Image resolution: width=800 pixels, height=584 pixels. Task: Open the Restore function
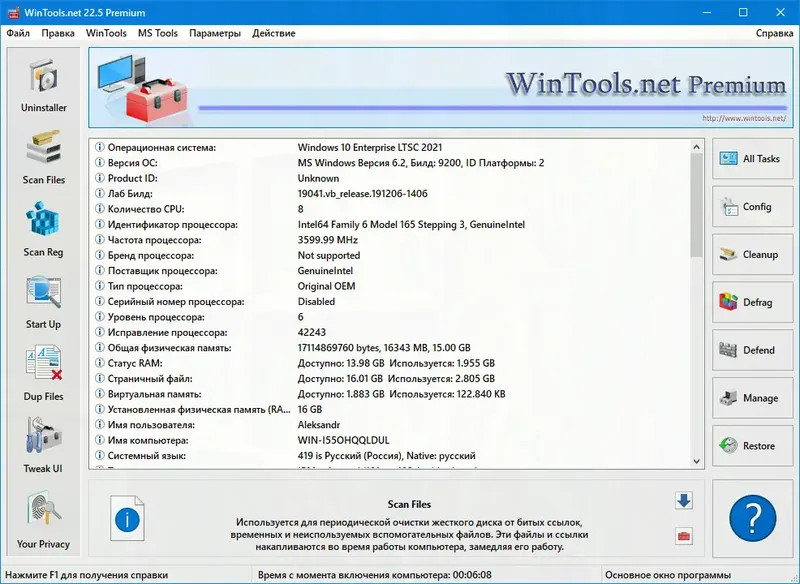point(752,446)
